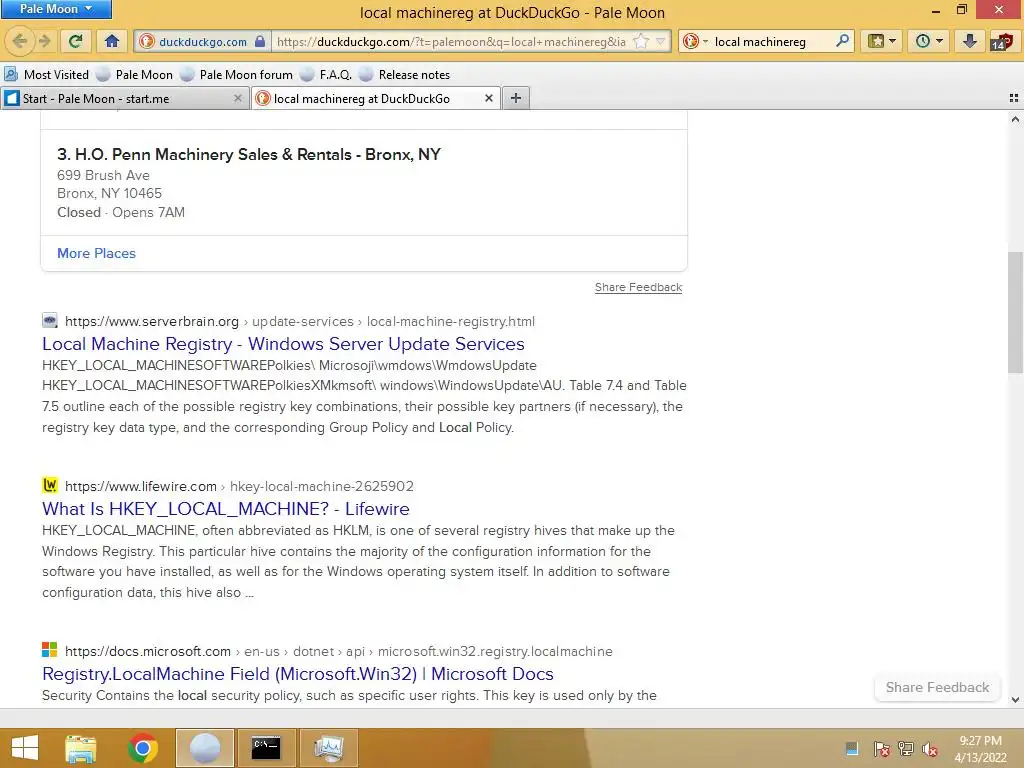Image resolution: width=1024 pixels, height=768 pixels.
Task: Click the Action Center flag tray icon
Action: coord(881,749)
